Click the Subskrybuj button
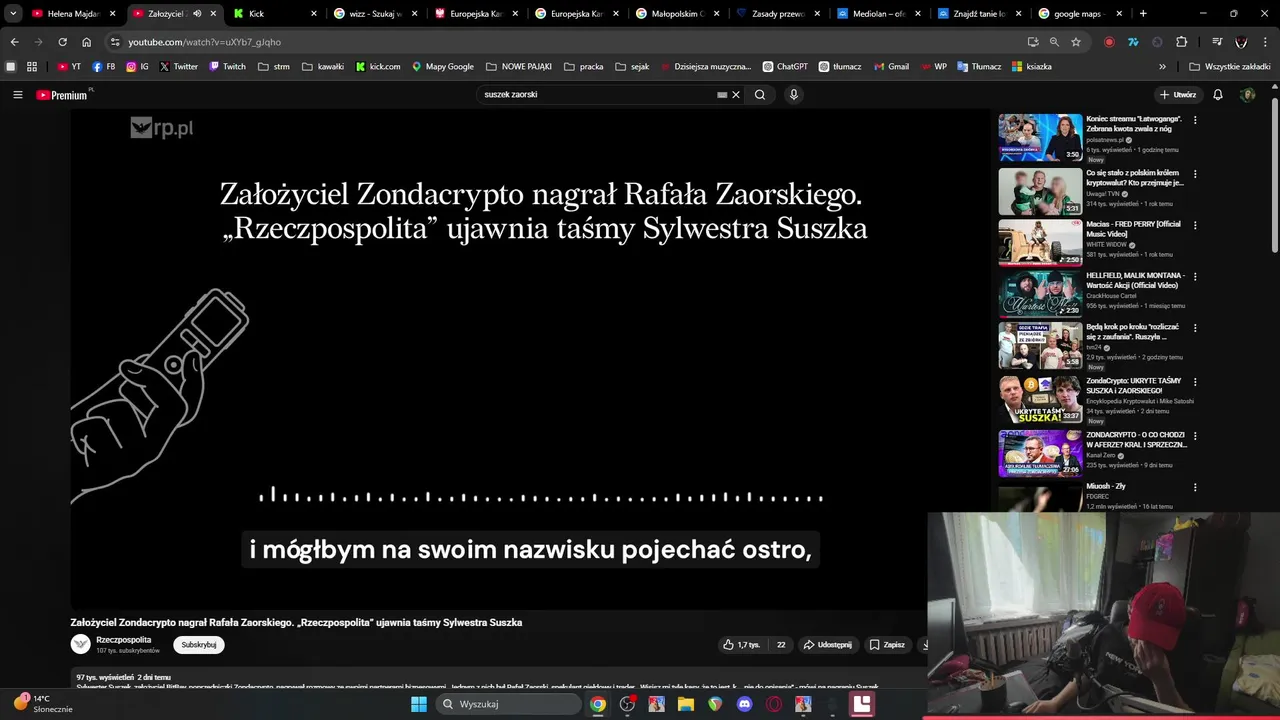 (199, 645)
